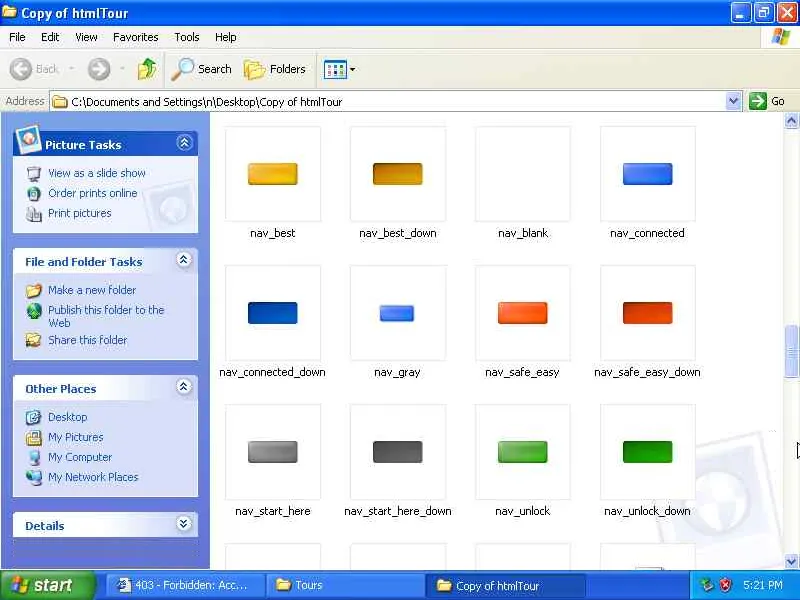Open the View menu
This screenshot has height=600, width=800.
[86, 37]
